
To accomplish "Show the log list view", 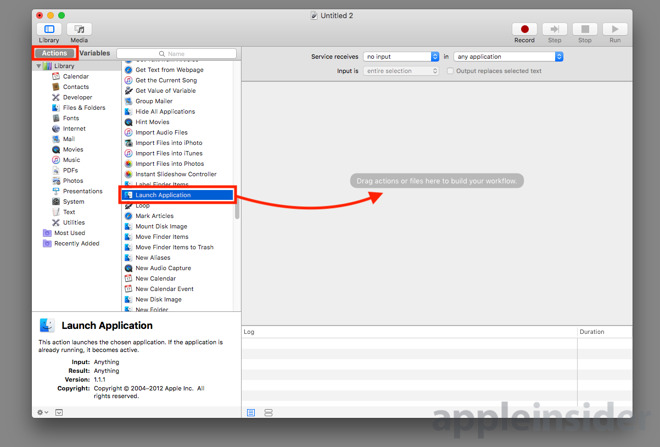I will pos(251,412).
